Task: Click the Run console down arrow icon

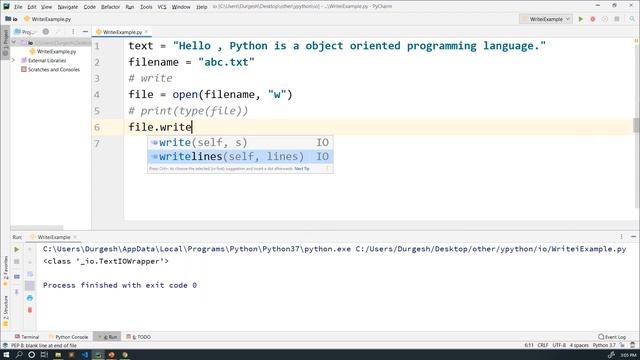Action: (x=30, y=262)
